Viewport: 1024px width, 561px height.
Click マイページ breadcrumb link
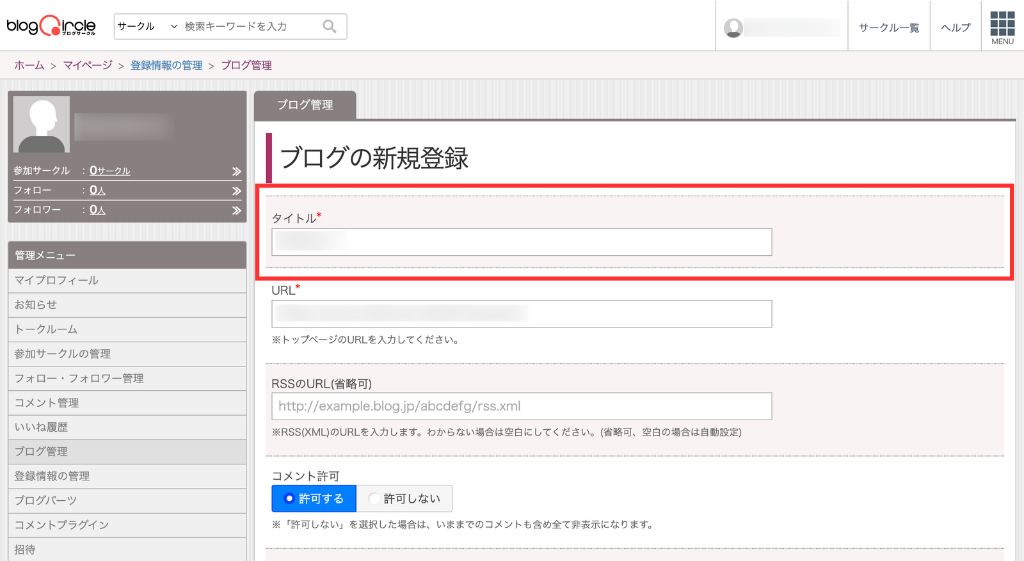[88, 65]
